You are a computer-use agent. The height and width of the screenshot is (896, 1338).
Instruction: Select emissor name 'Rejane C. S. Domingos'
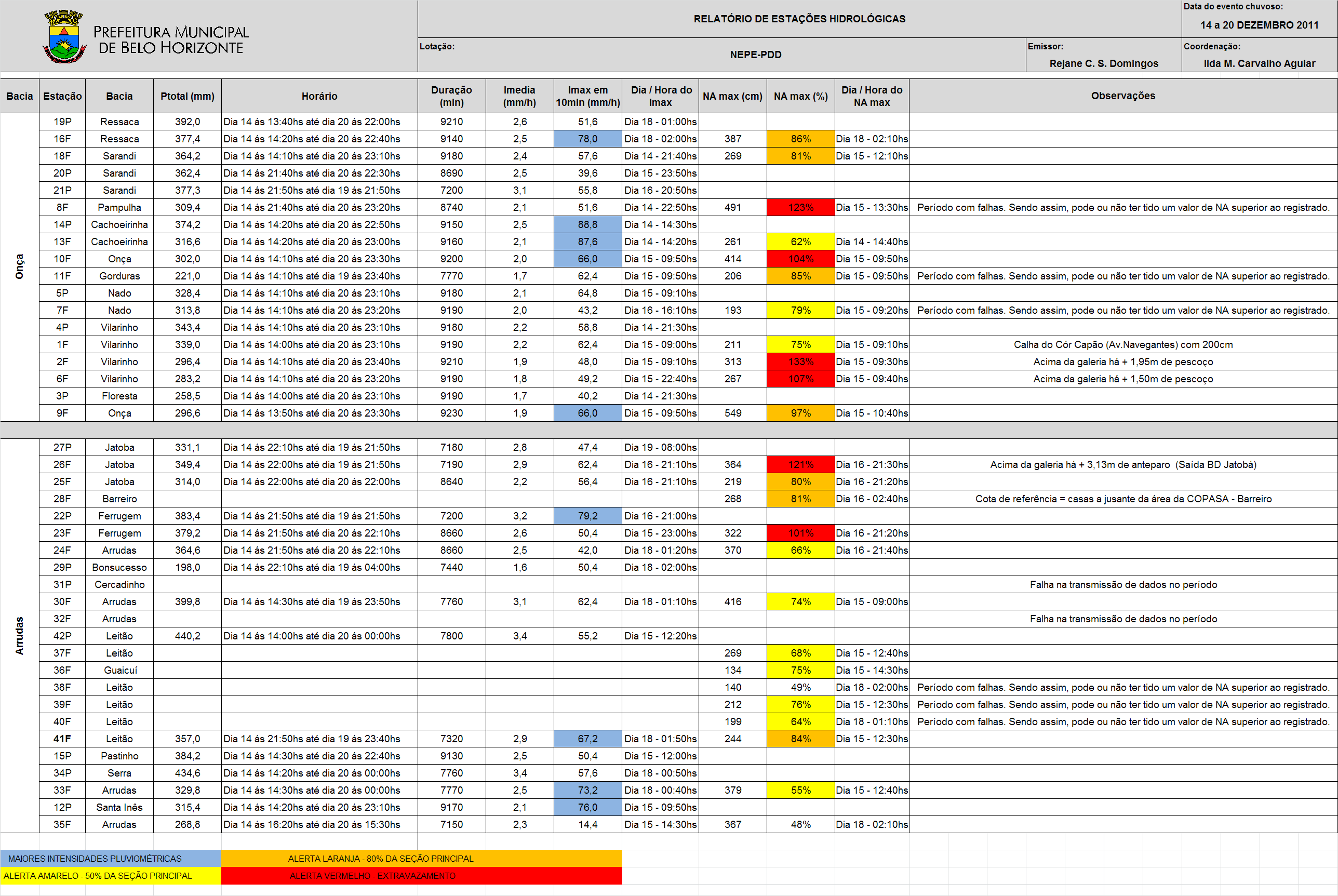1103,63
